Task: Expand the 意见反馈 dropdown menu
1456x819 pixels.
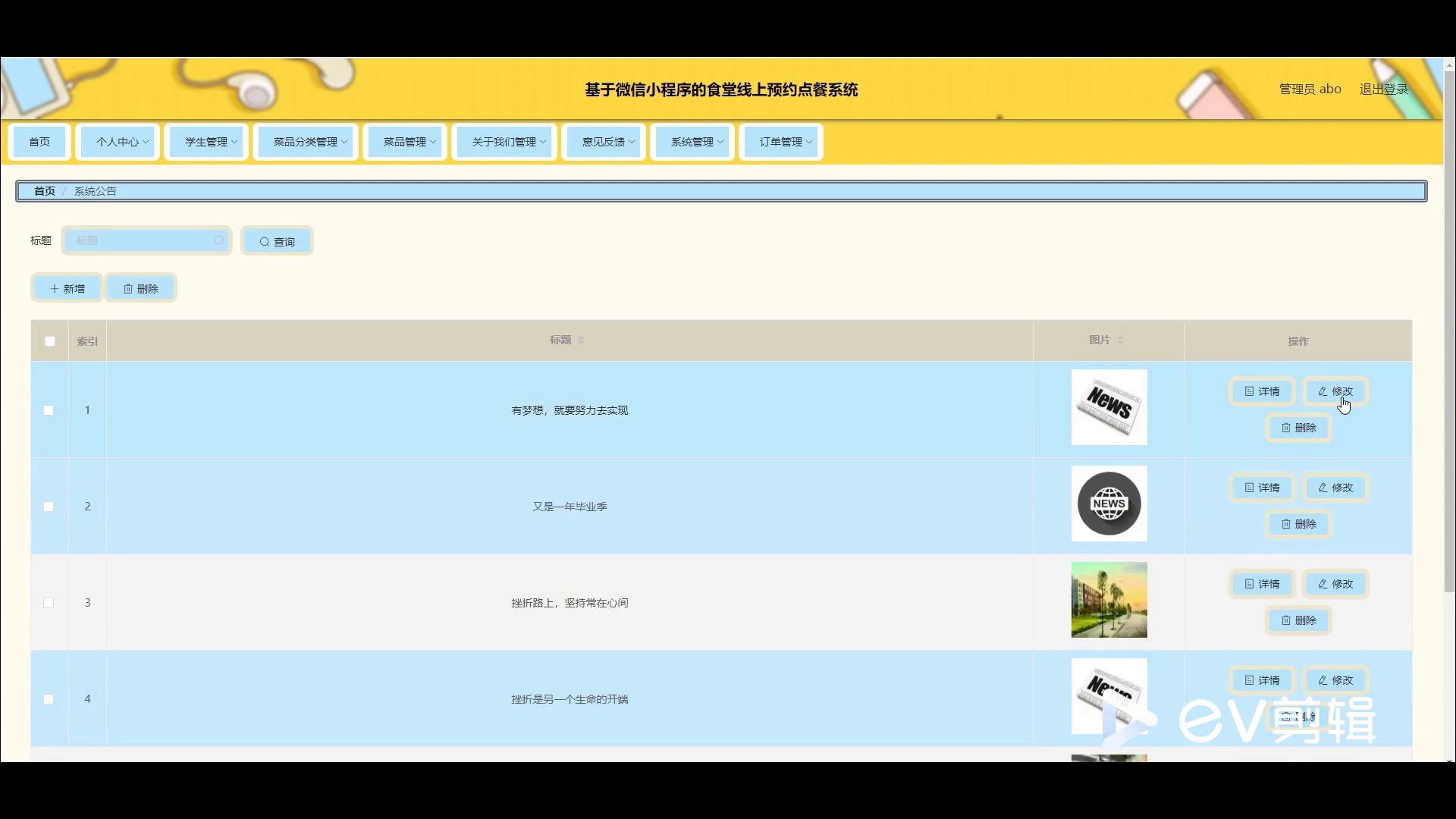Action: [x=604, y=142]
